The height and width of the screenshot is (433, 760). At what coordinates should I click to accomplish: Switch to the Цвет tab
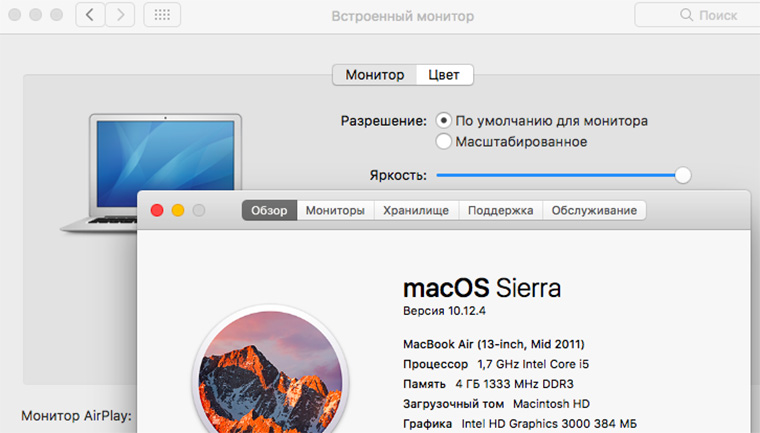click(444, 75)
